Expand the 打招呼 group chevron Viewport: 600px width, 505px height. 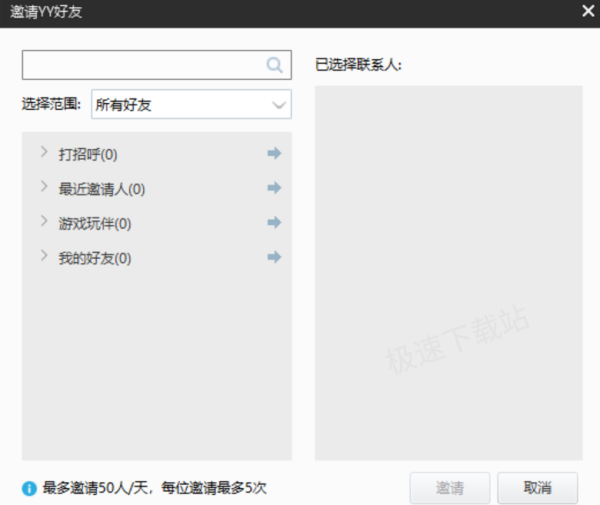43,152
